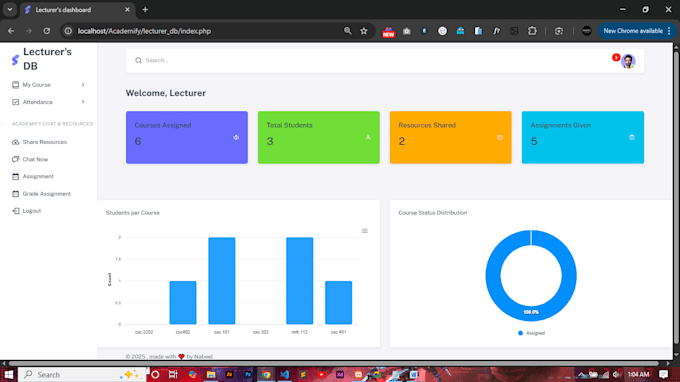Click the icon on Total Students card

(x=368, y=137)
